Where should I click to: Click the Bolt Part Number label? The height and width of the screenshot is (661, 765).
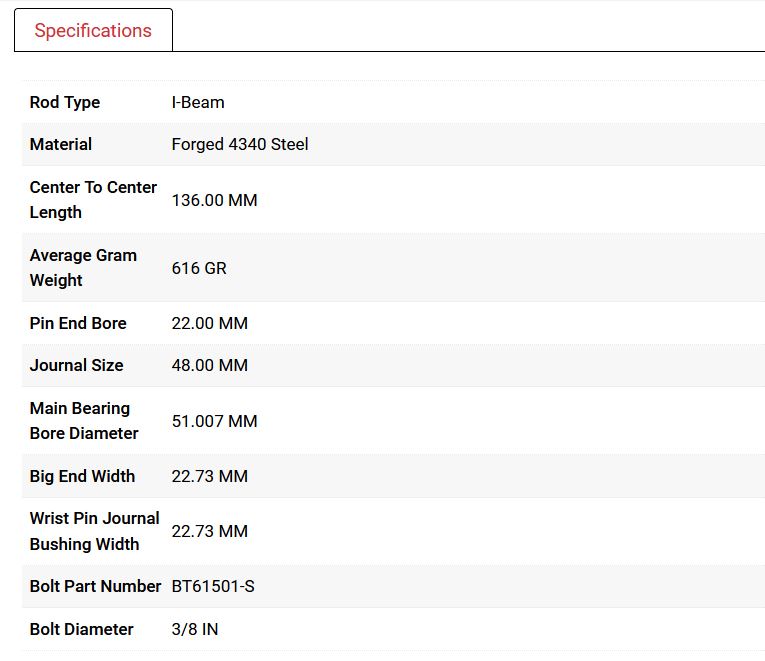coord(95,586)
